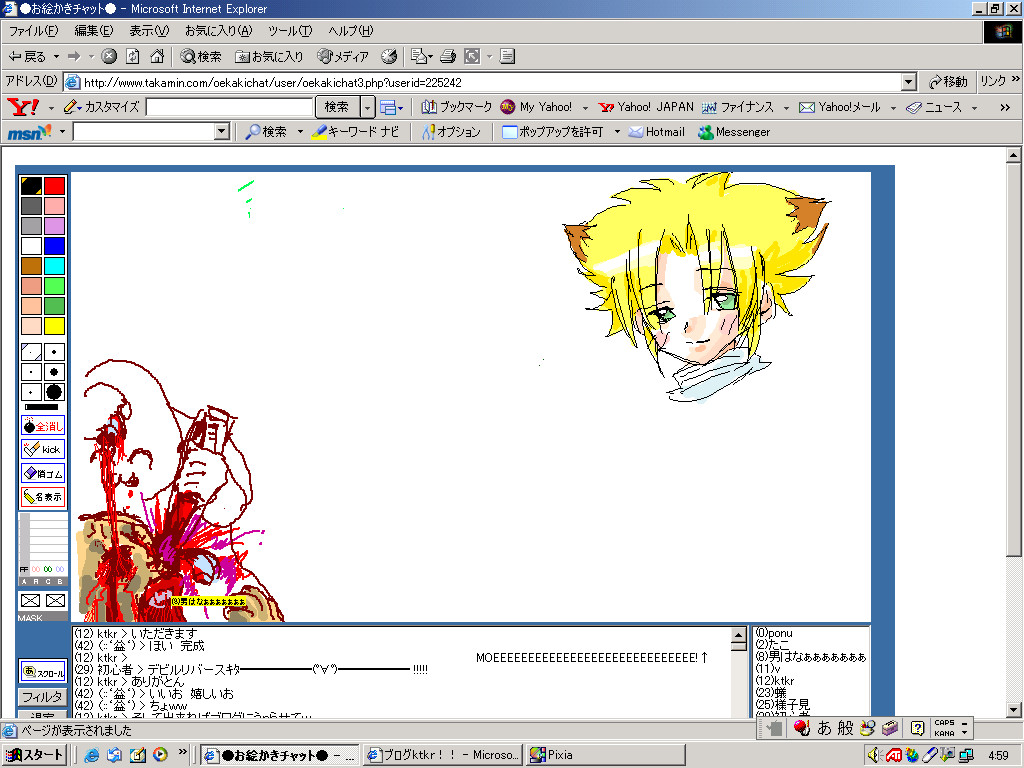Click the print toolbar icon
This screenshot has width=1024, height=768.
448,57
